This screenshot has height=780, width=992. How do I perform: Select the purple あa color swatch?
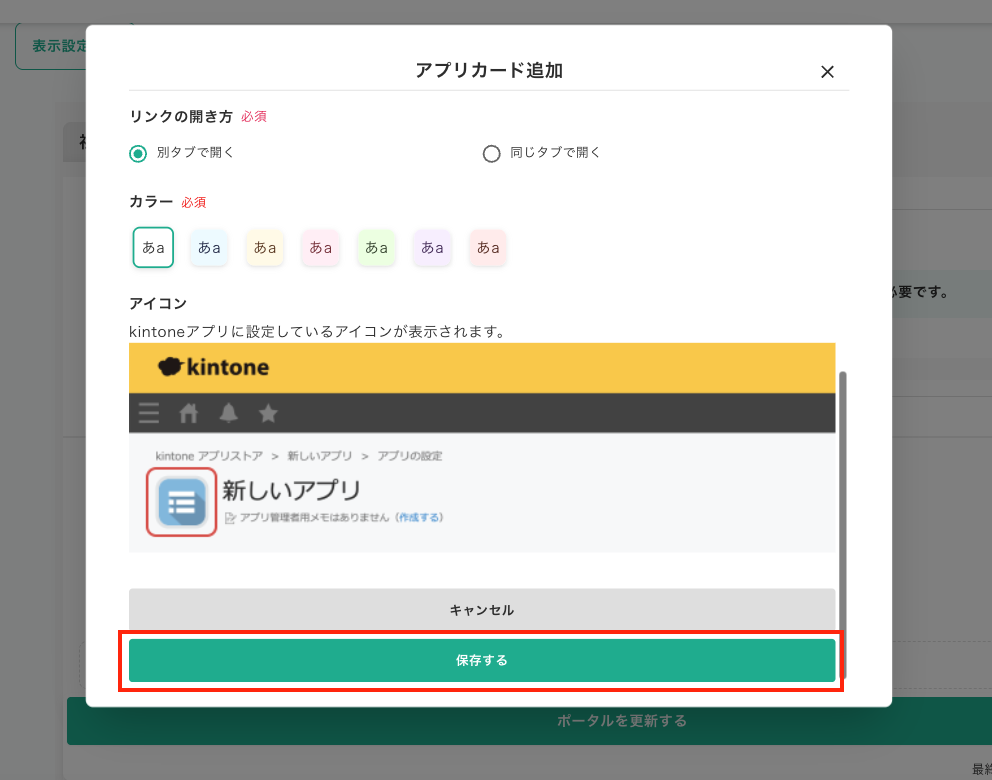[x=432, y=247]
